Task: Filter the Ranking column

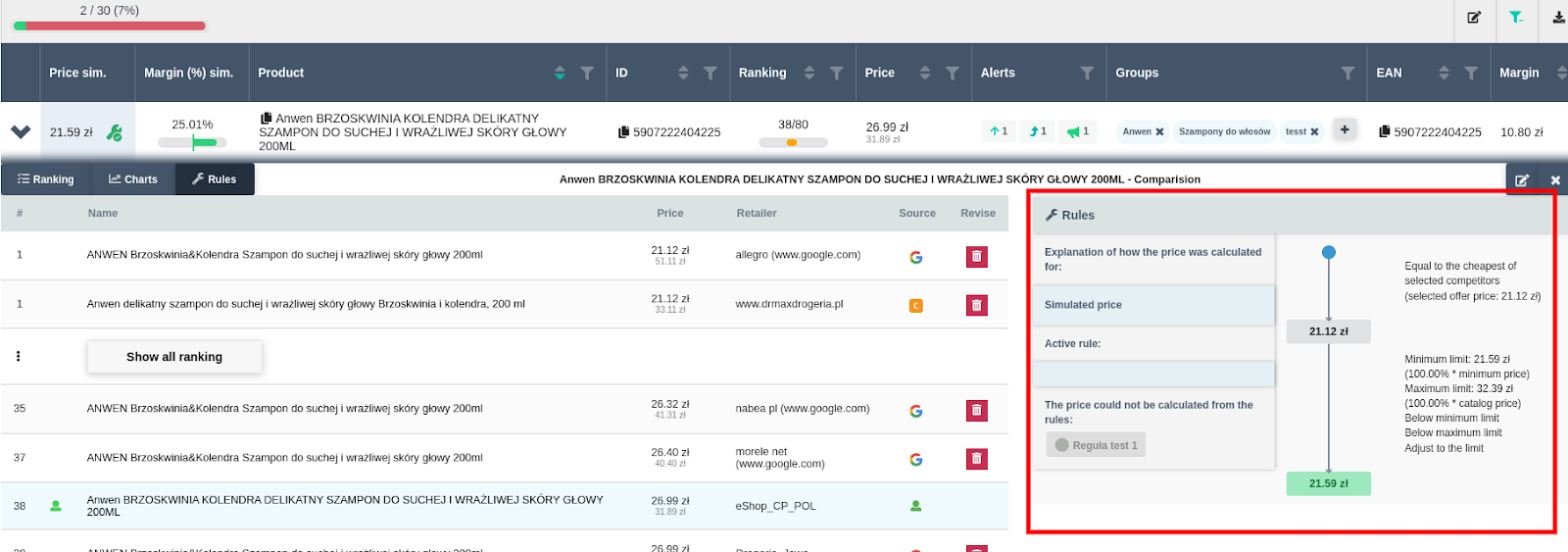Action: tap(836, 73)
